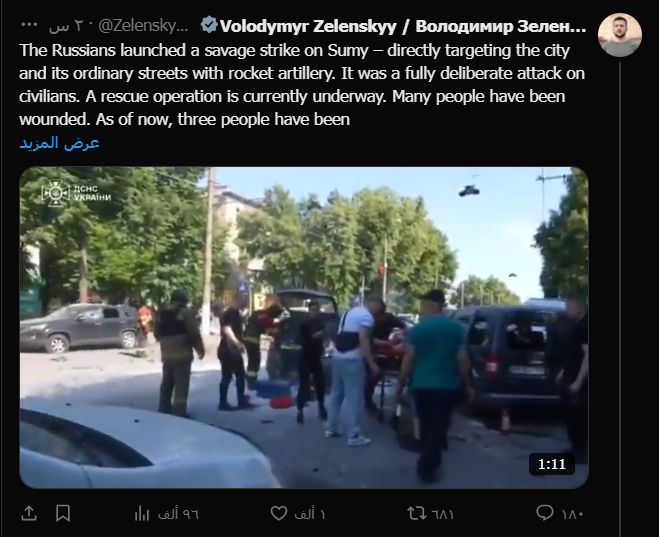The image size is (659, 537).
Task: Click the ١٨٠ replies count
Action: [572, 514]
